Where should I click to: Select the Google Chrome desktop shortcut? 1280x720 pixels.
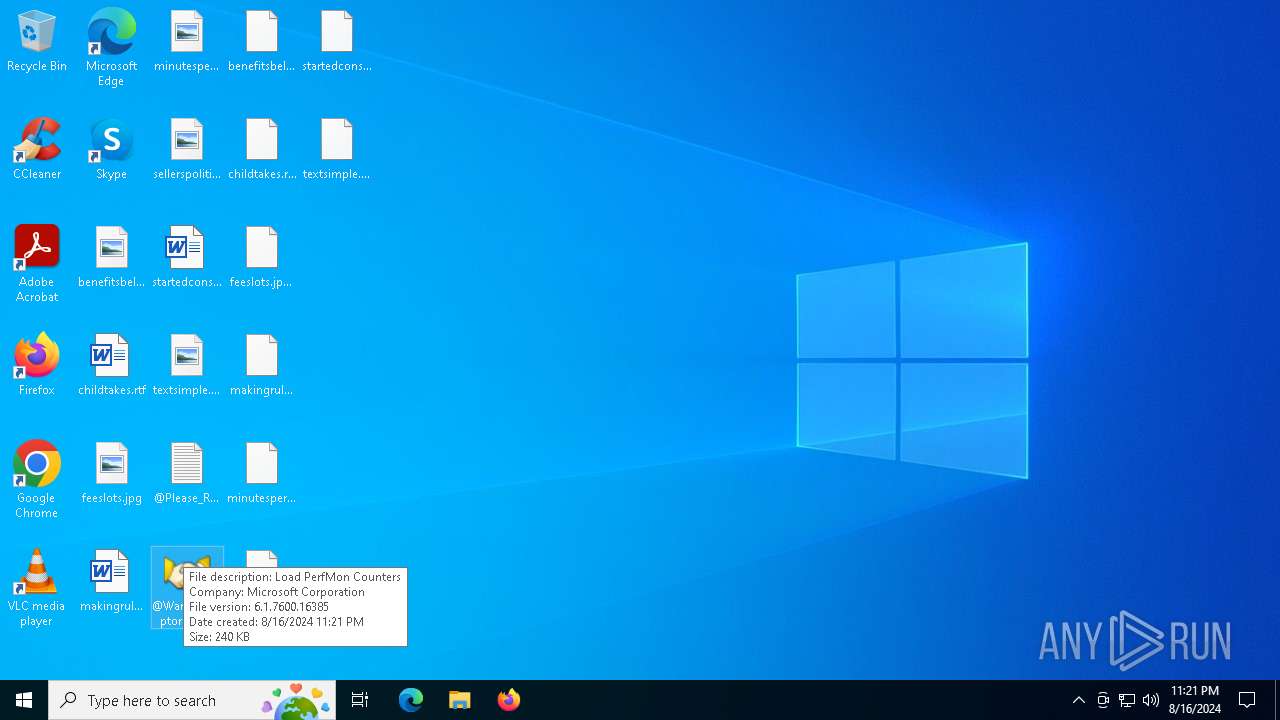37,480
